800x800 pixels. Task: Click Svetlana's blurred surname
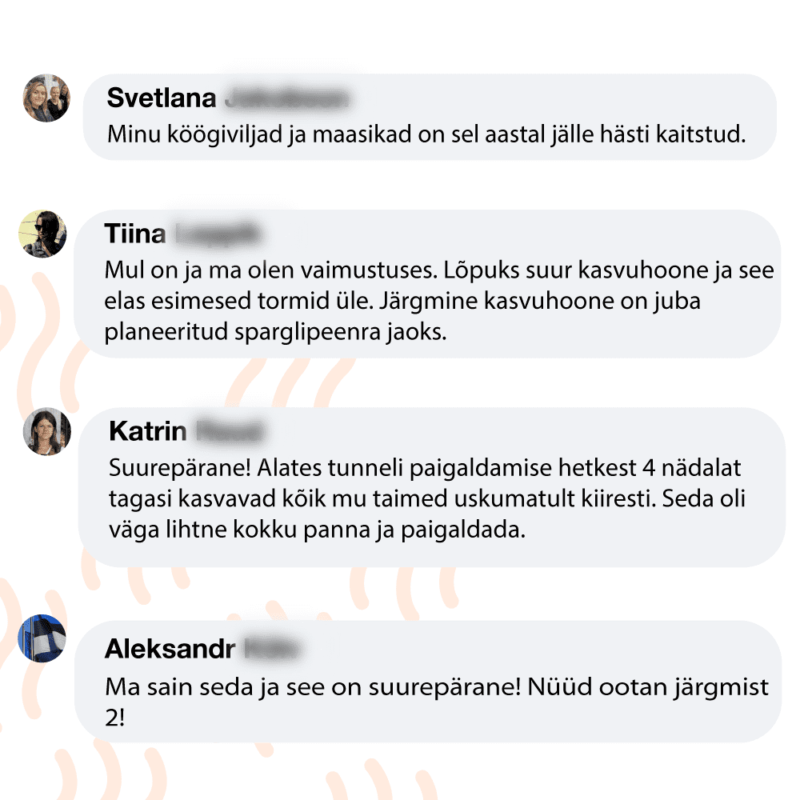287,98
